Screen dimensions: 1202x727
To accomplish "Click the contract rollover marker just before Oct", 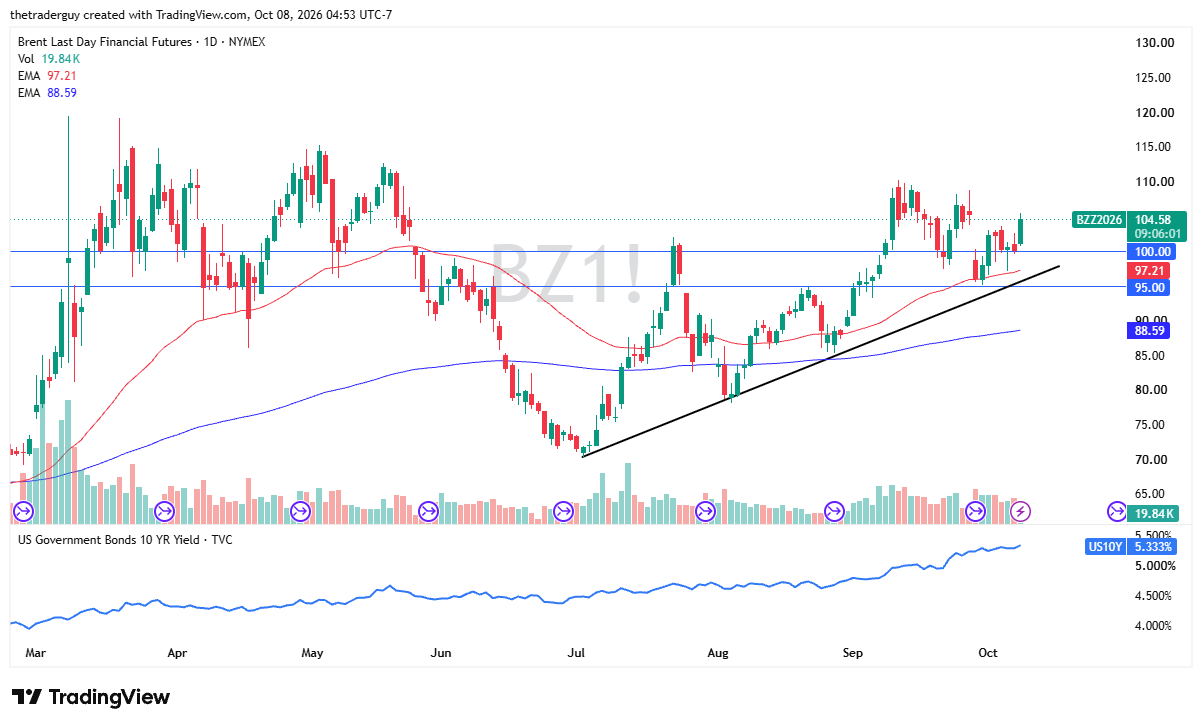I will [x=976, y=512].
